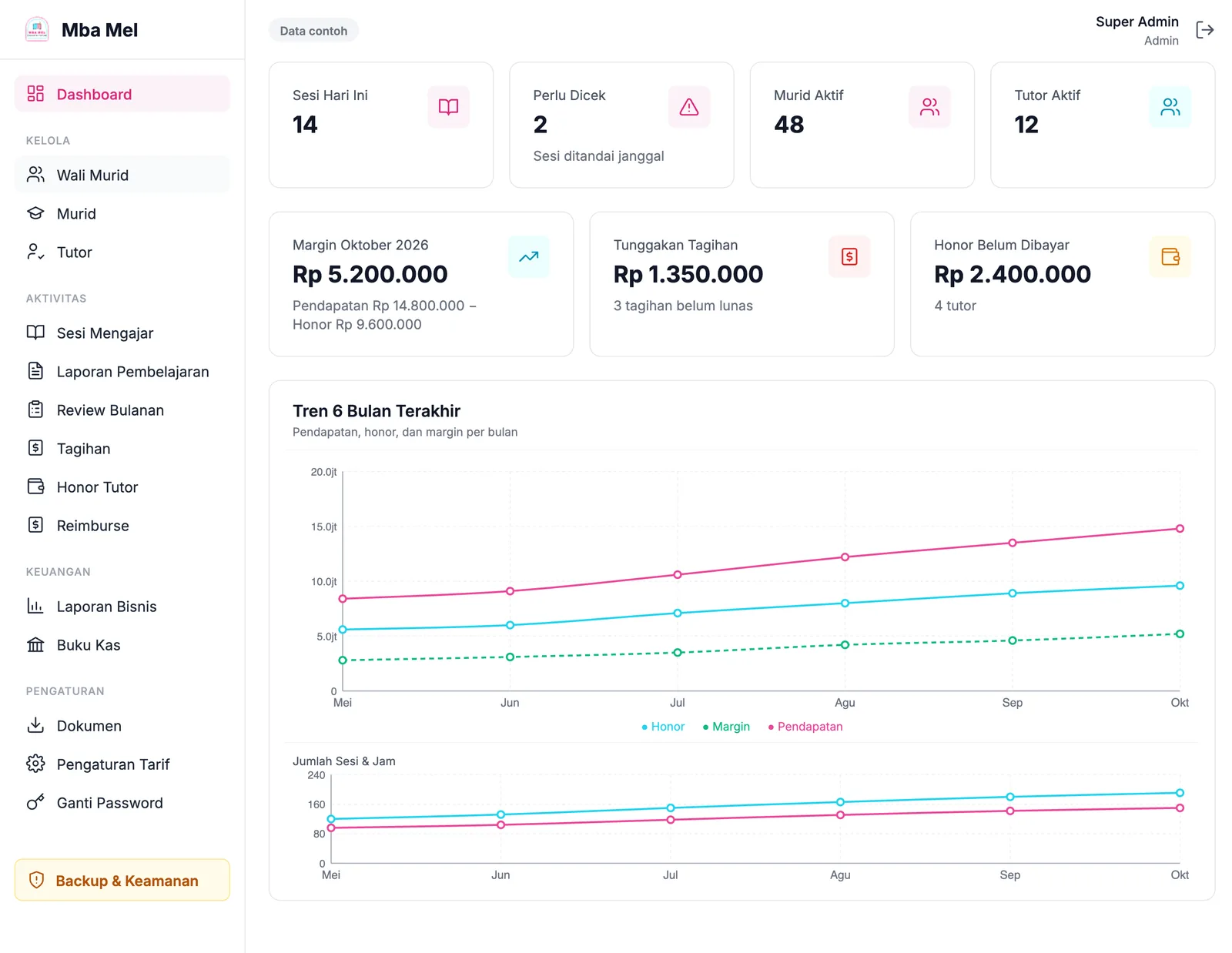Click the bank building icon beside Buku Kas

(35, 644)
